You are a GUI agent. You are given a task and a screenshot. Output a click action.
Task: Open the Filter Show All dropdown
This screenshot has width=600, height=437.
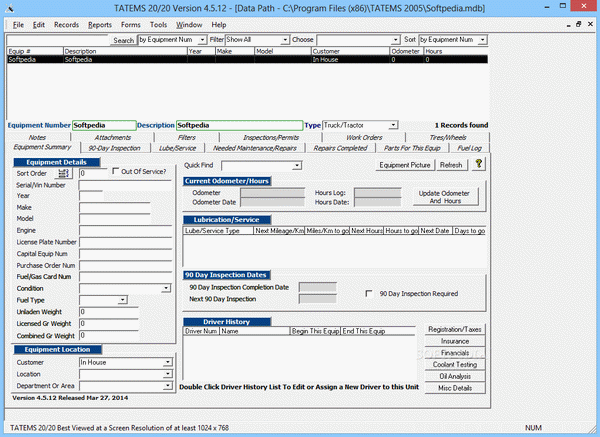285,39
